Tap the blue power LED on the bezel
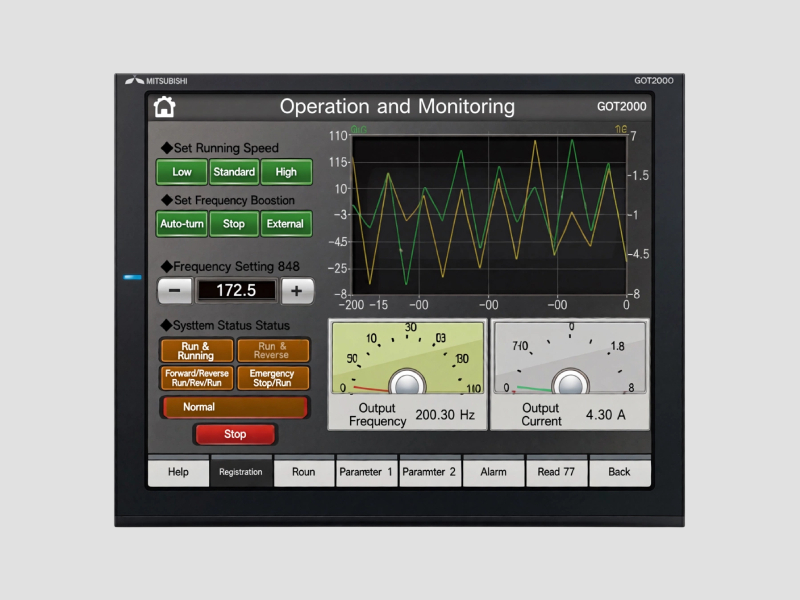 tap(133, 277)
